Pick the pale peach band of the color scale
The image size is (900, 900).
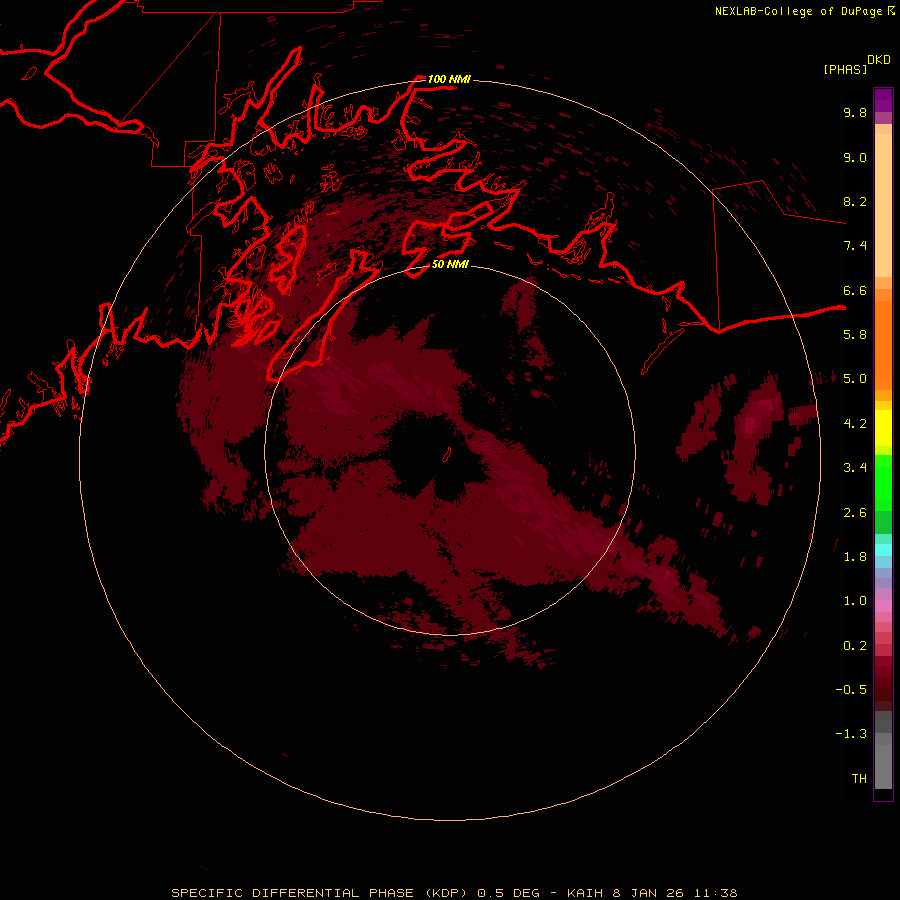(x=883, y=205)
